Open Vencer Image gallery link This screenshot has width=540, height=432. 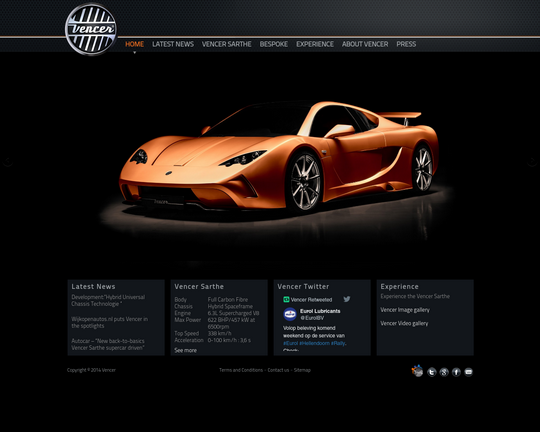coord(405,310)
